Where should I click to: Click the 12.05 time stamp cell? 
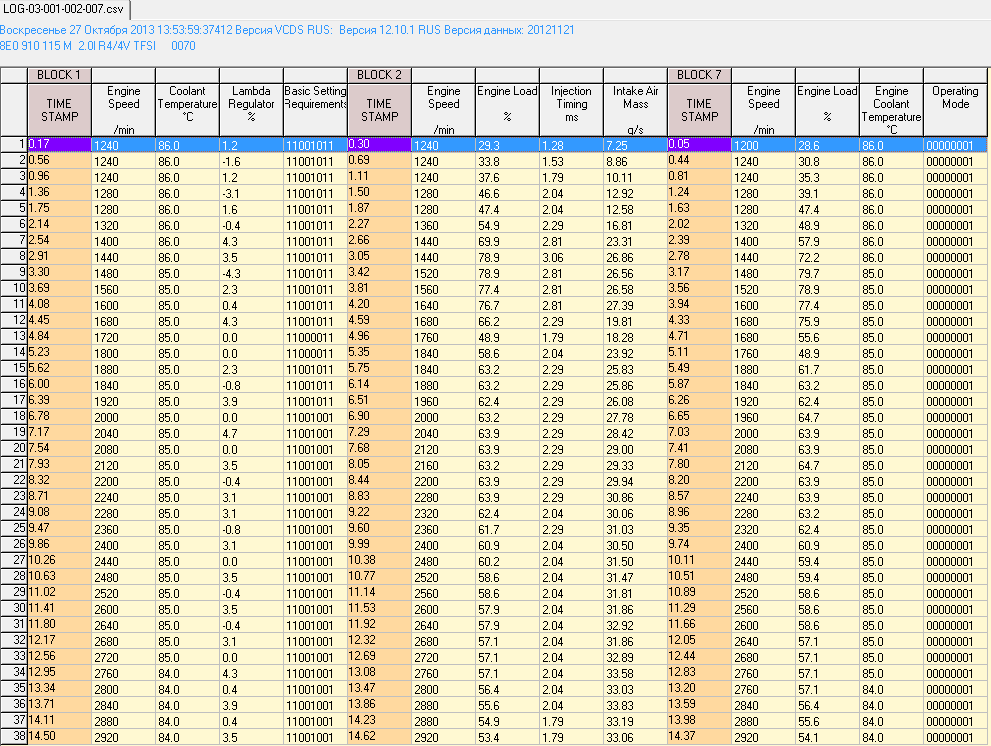click(699, 640)
